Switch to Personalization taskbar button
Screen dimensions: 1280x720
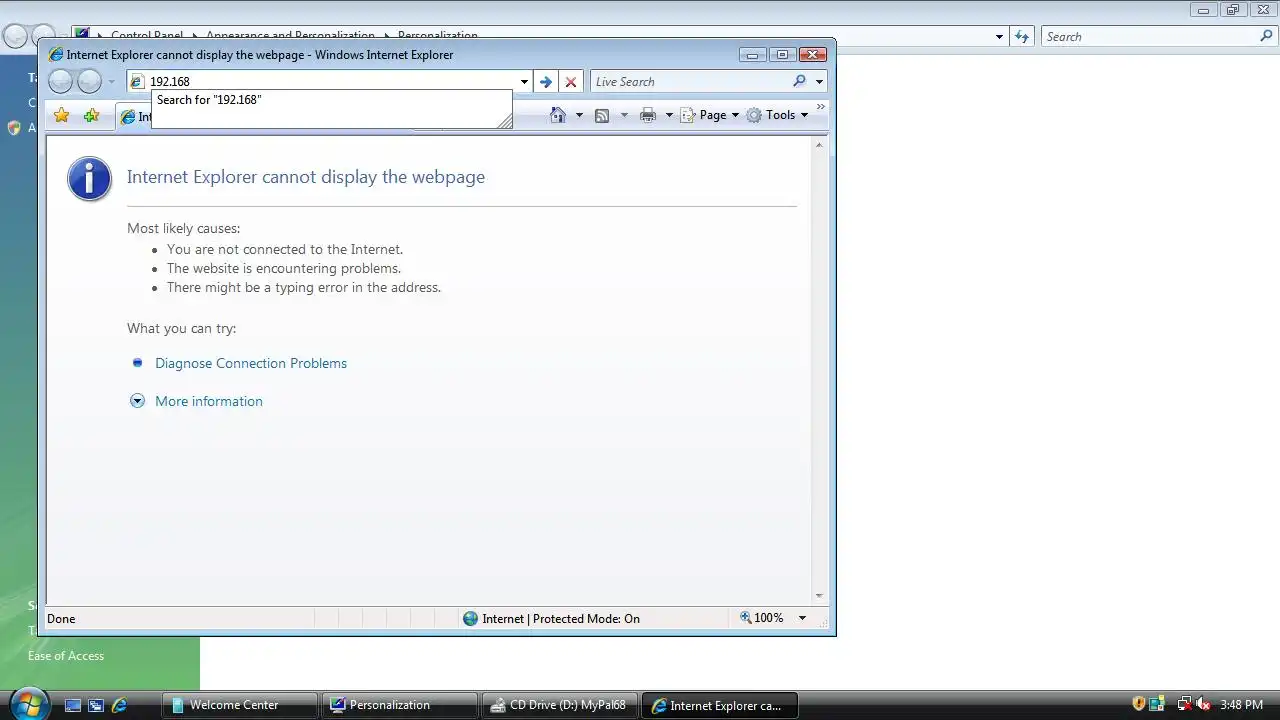tap(400, 705)
